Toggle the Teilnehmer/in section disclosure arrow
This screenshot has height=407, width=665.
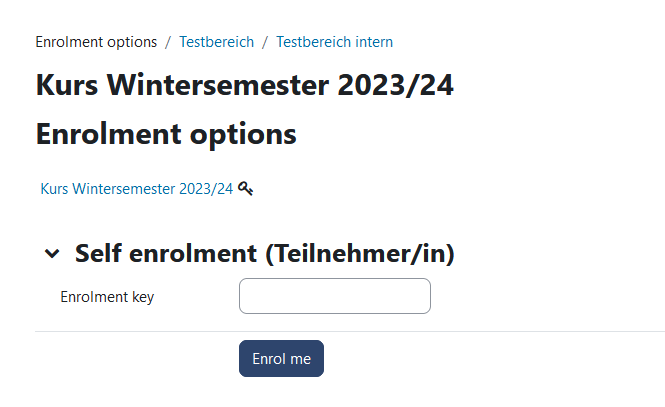52,255
